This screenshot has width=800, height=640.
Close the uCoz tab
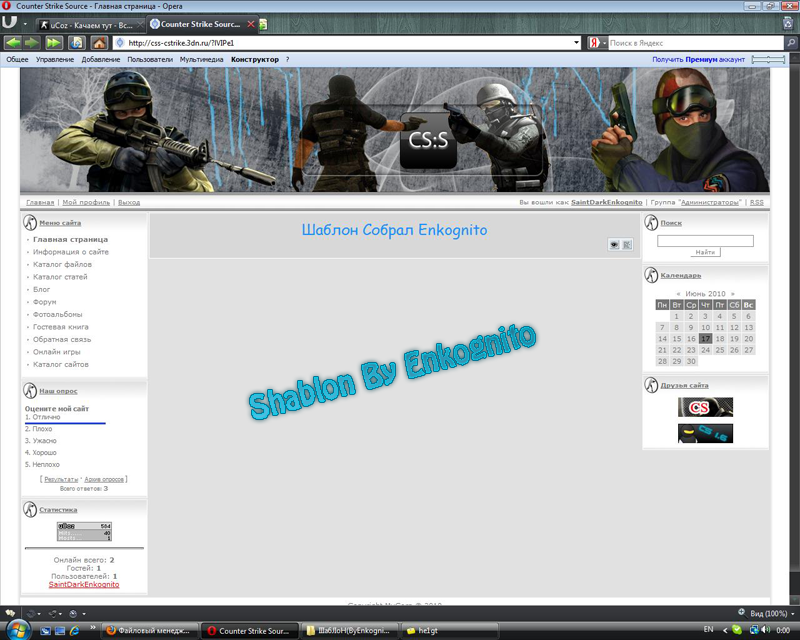[140, 24]
